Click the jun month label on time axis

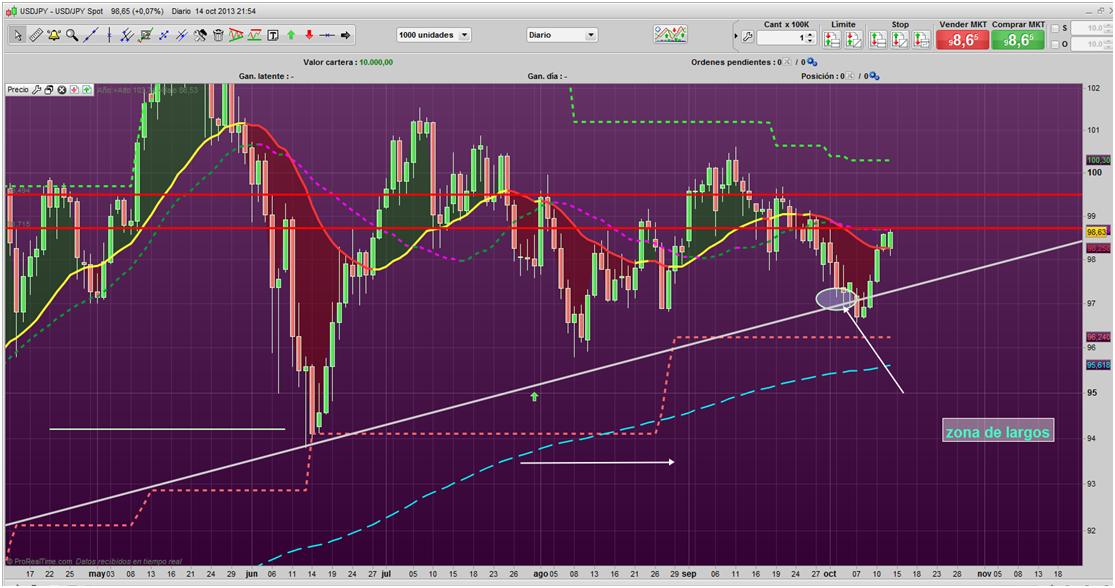[250, 573]
